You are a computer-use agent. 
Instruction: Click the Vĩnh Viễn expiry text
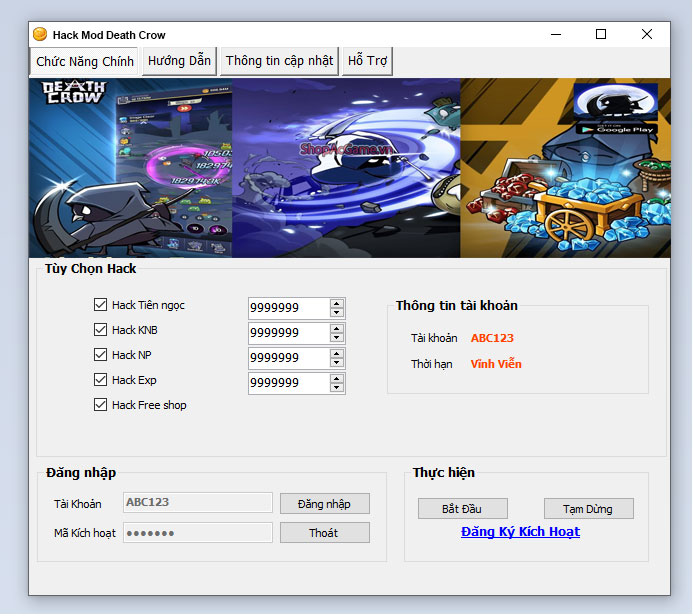pos(496,364)
